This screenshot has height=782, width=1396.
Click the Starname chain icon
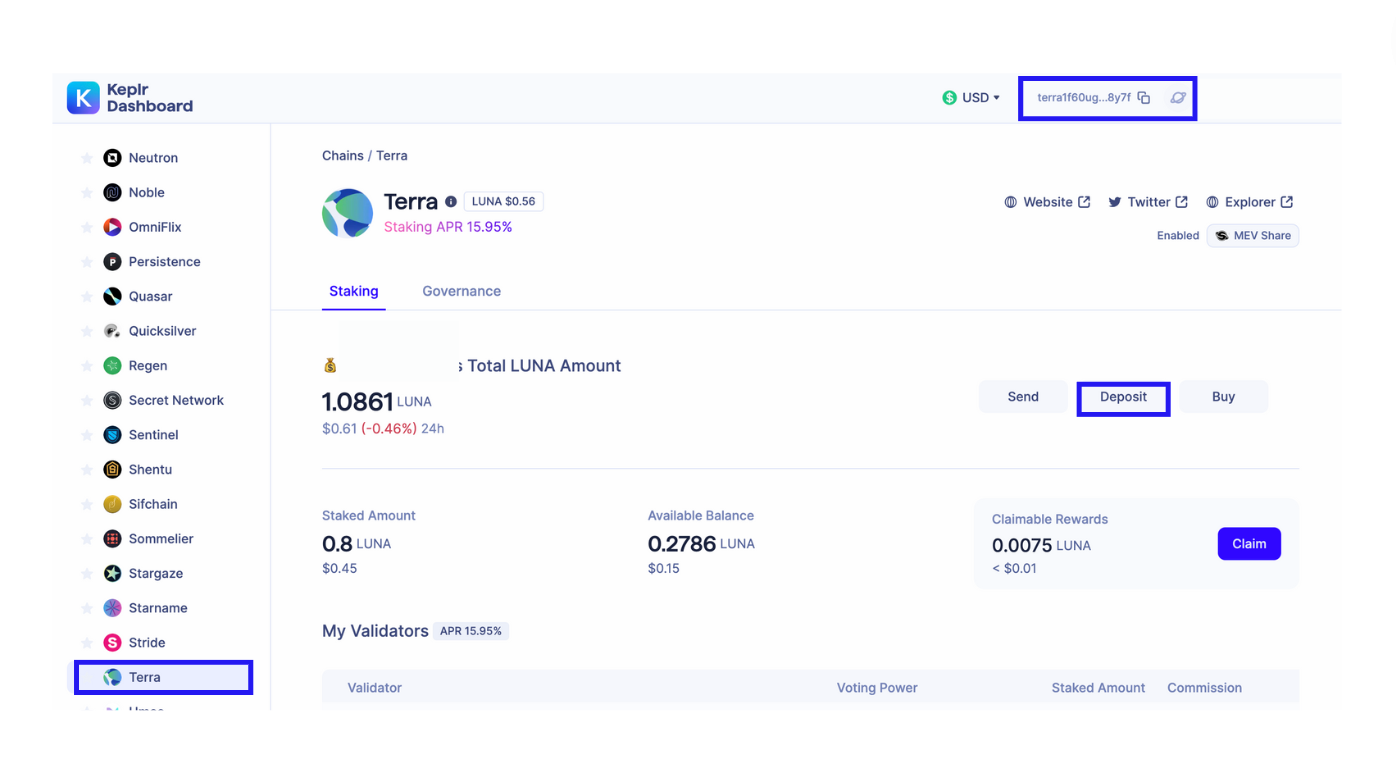pos(112,608)
